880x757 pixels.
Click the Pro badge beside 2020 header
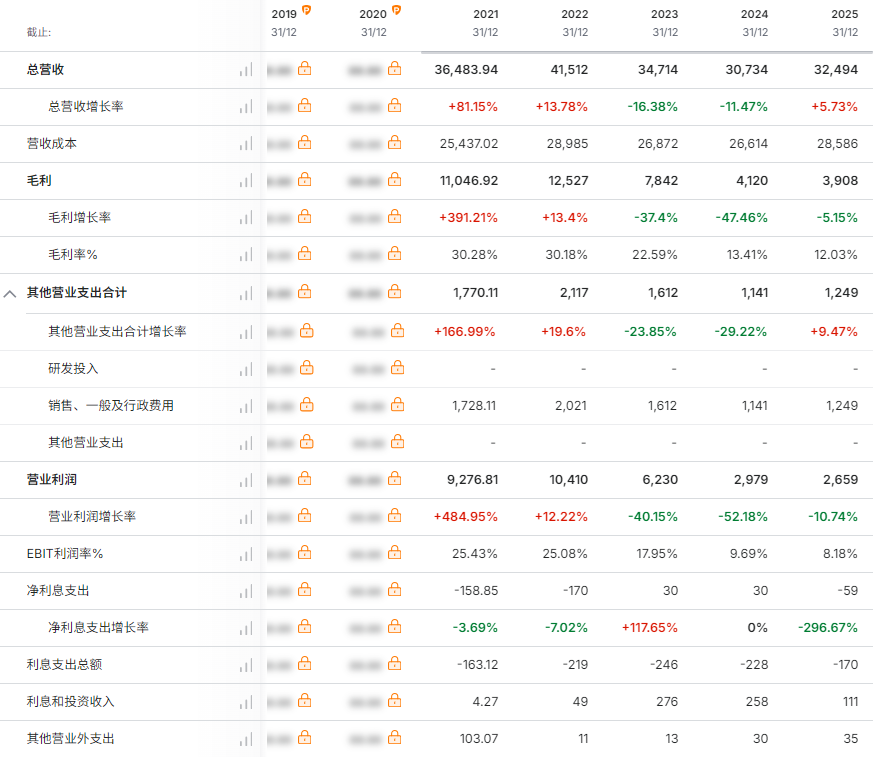point(397,11)
